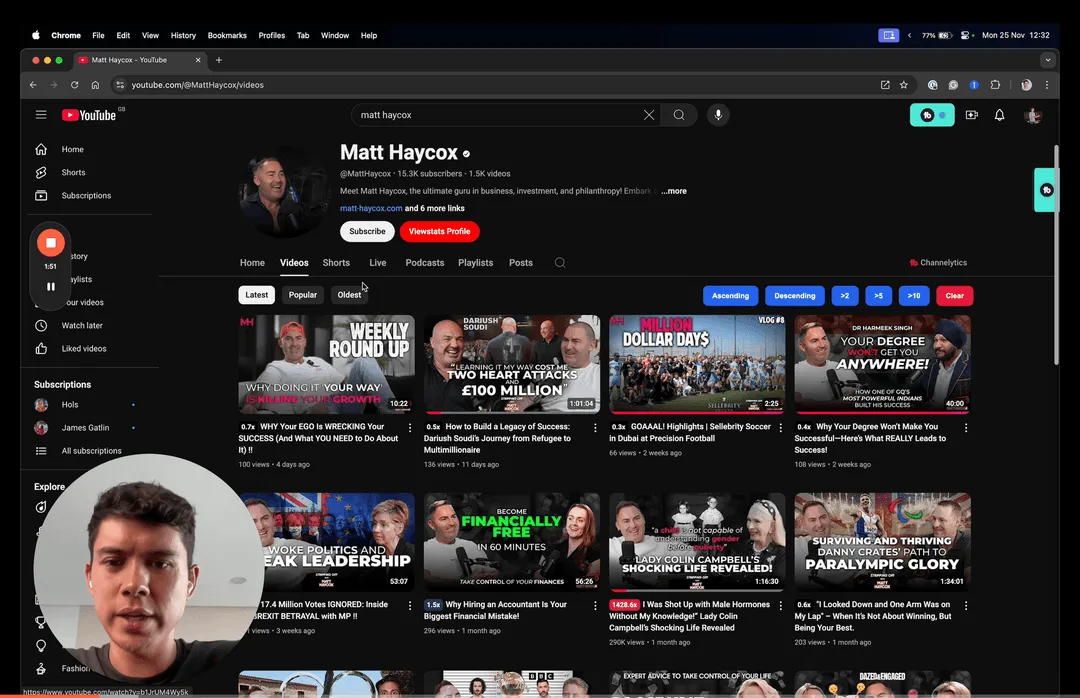Click the search magnifier button
Screen dimensions: 1080x698
coord(679,115)
